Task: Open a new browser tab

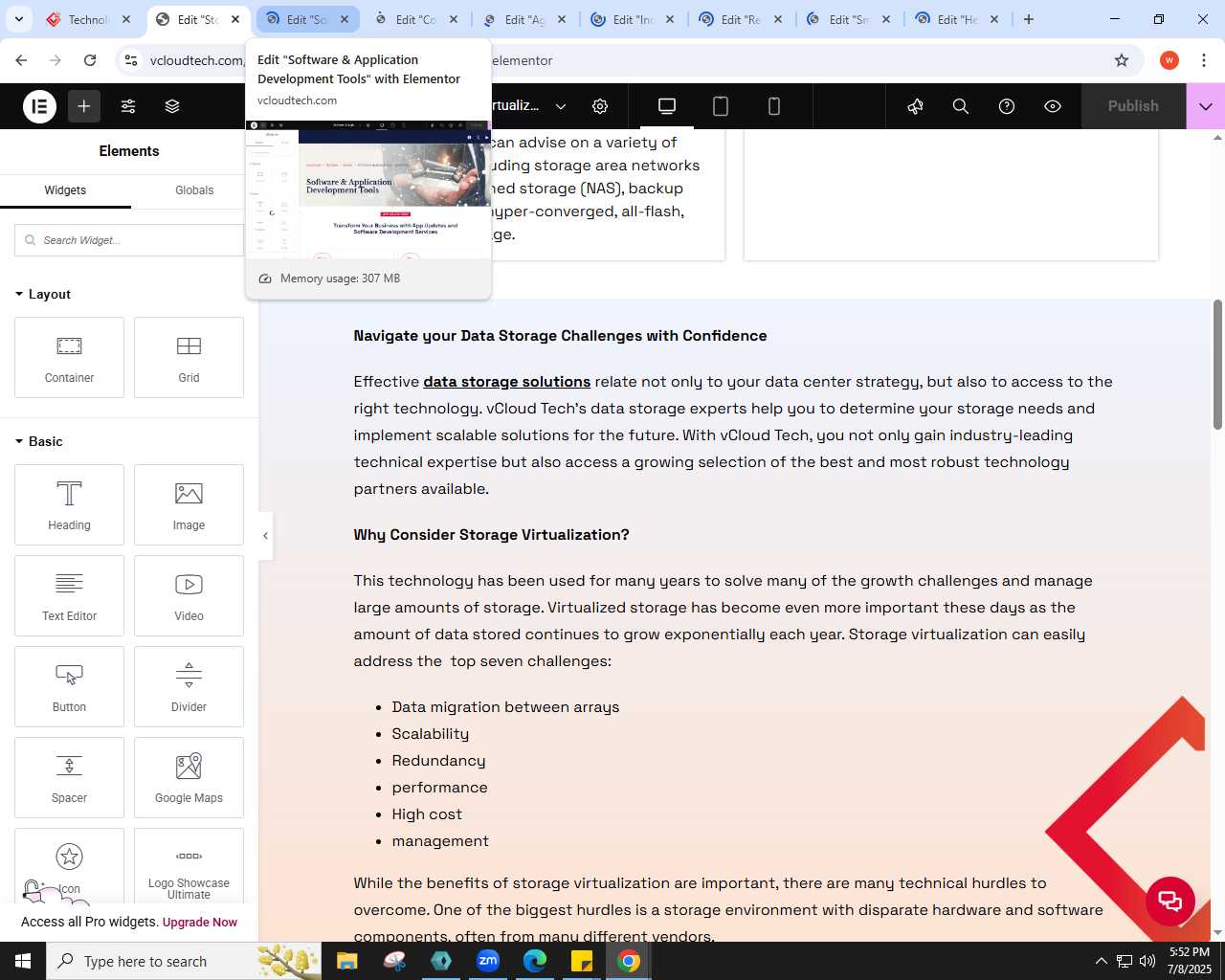Action: pyautogui.click(x=1029, y=19)
